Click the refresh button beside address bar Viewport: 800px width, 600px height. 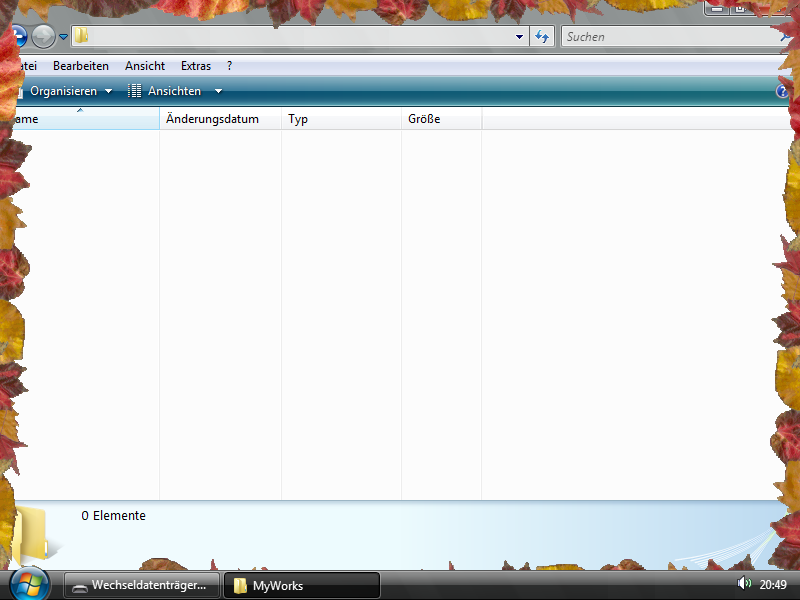point(542,37)
